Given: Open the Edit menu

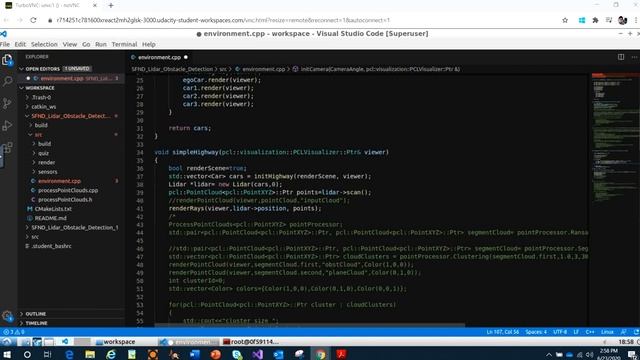Looking at the screenshot, I should 20,44.
